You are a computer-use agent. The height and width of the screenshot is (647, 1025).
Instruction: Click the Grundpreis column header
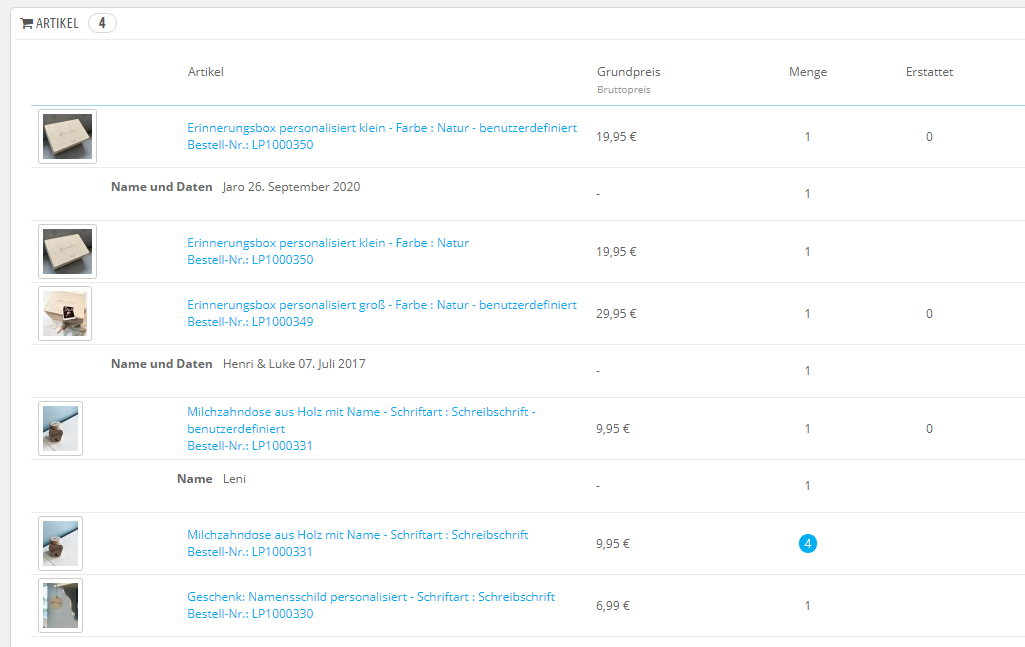(x=628, y=72)
